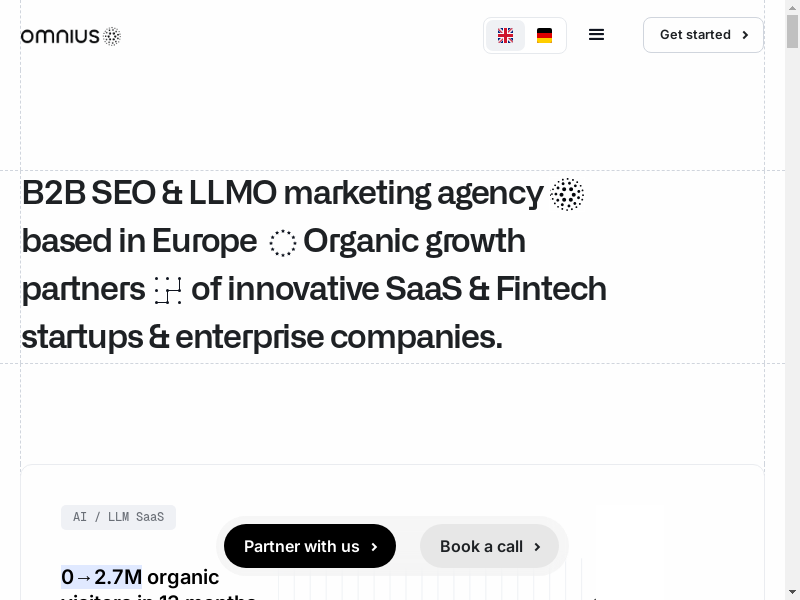This screenshot has height=600, width=800.
Task: Click dashed square icon after 'partners'
Action: (168, 291)
